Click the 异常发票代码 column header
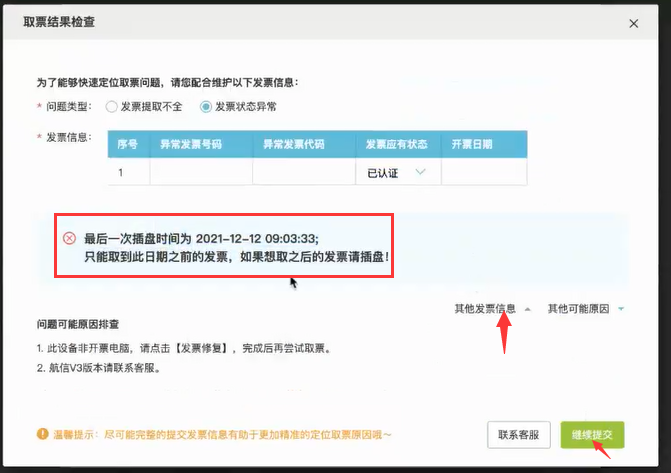671x473 pixels. tap(304, 144)
